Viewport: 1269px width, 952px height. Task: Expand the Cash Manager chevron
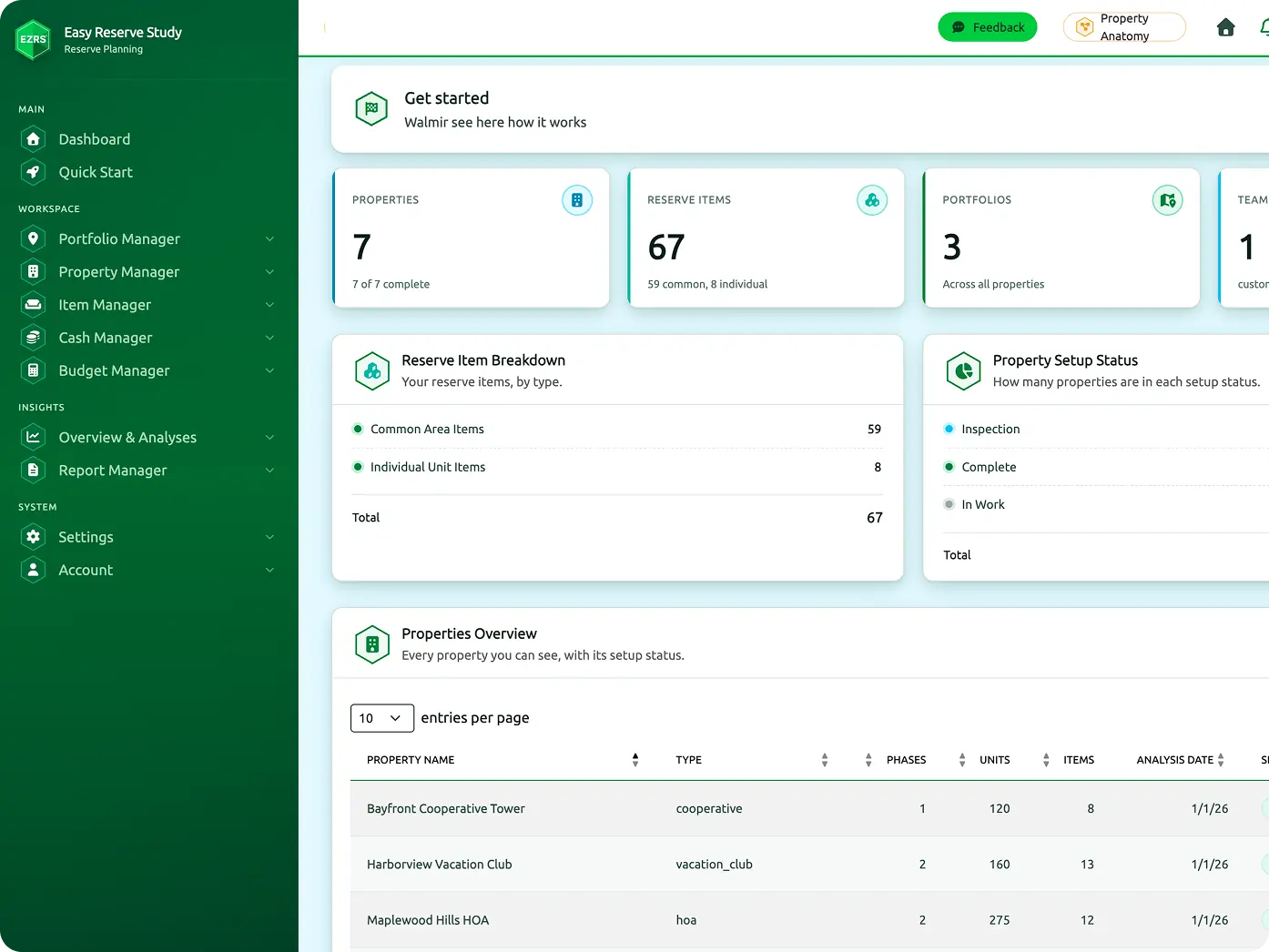(269, 338)
